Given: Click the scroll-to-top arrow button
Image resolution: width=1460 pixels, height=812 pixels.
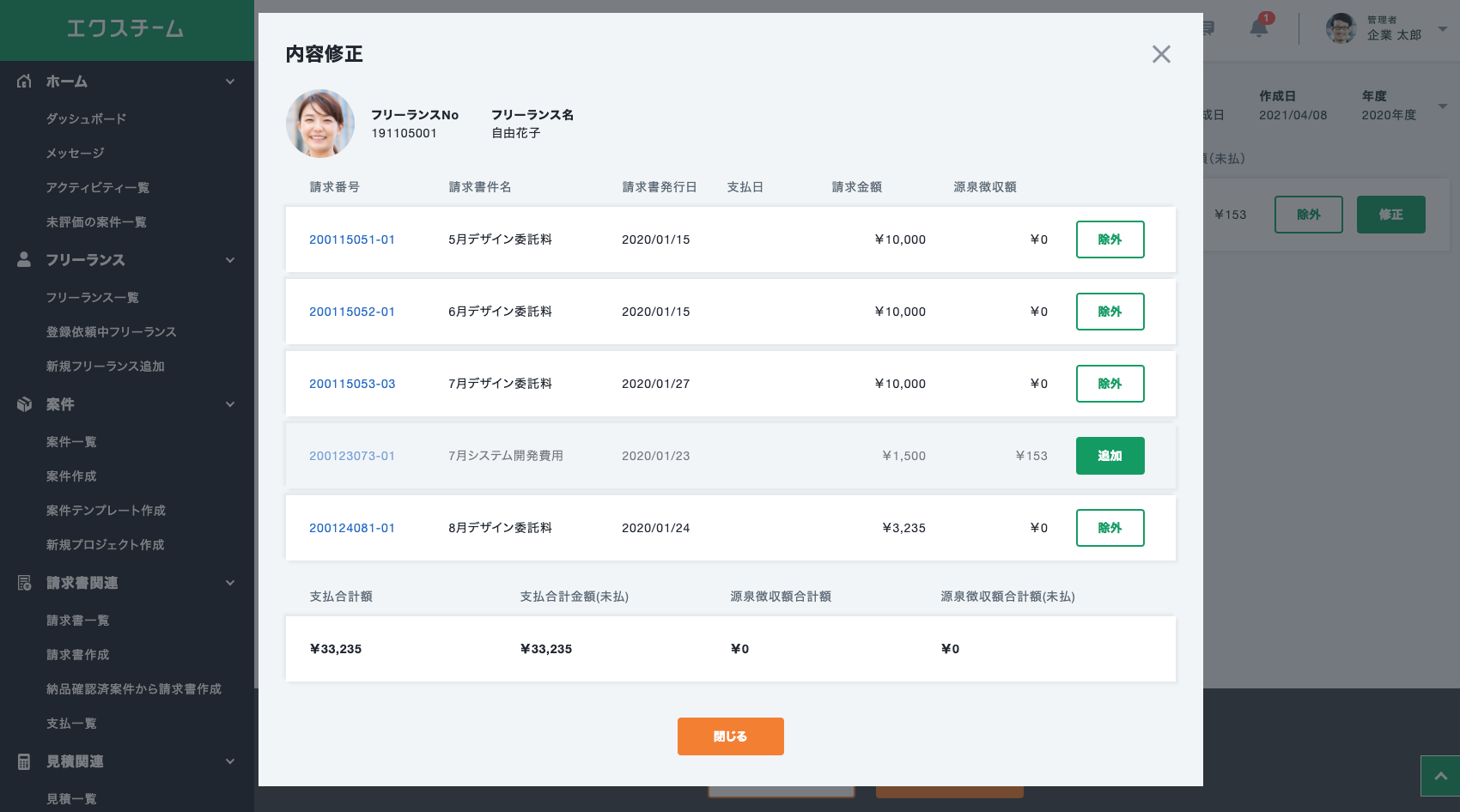Looking at the screenshot, I should coord(1440,776).
